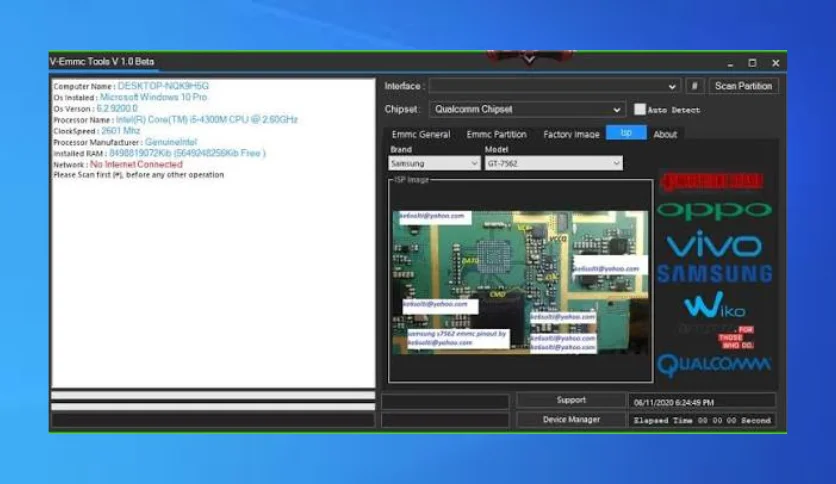Open the Interface dropdown
836x484 pixels.
[554, 86]
